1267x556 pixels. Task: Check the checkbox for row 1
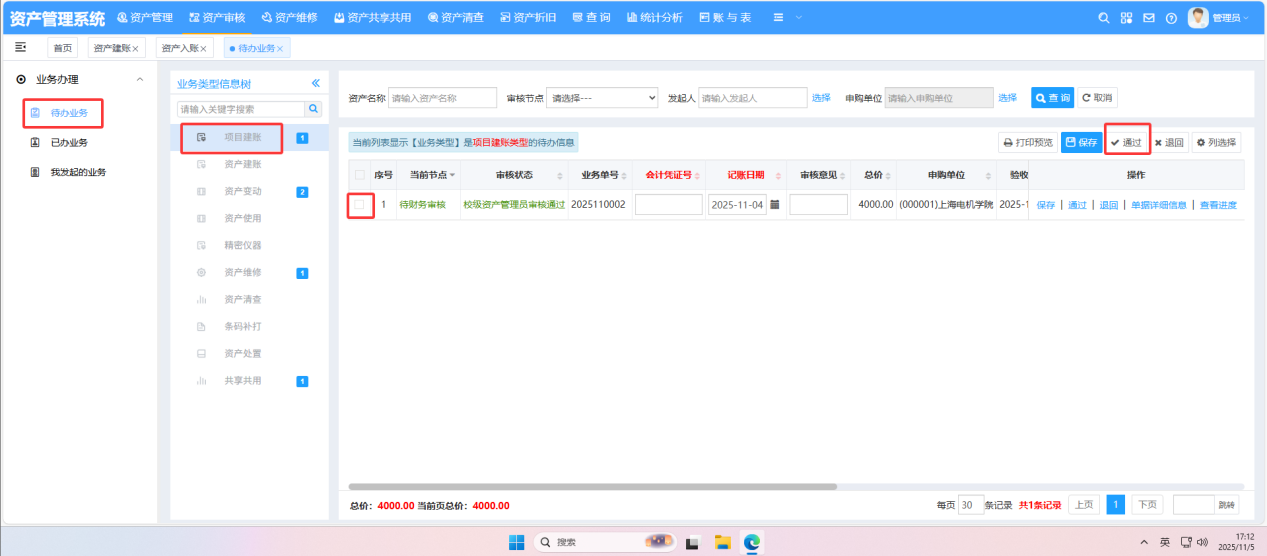pos(359,204)
